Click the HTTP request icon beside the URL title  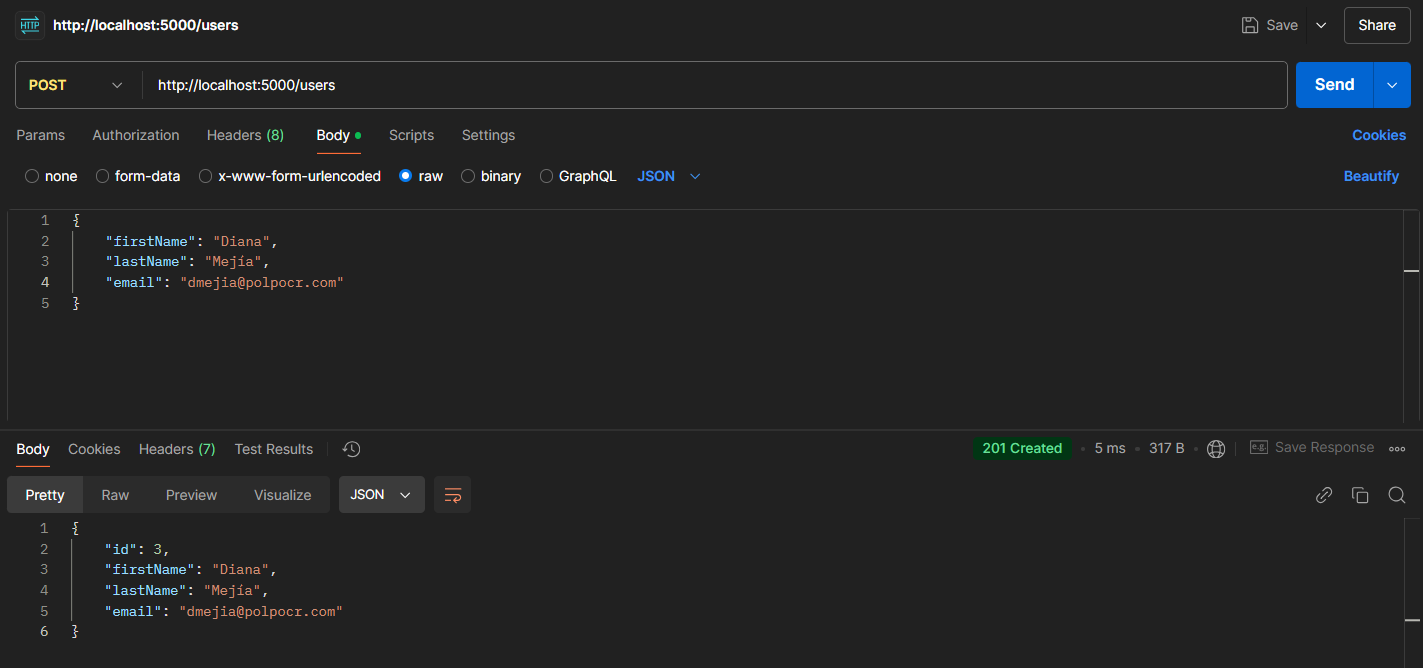pyautogui.click(x=28, y=24)
